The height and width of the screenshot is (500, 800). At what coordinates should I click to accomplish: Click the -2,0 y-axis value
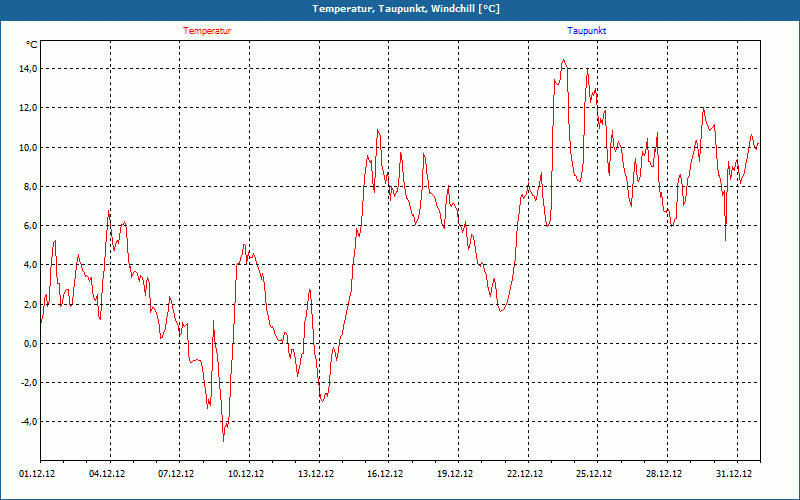[30, 383]
